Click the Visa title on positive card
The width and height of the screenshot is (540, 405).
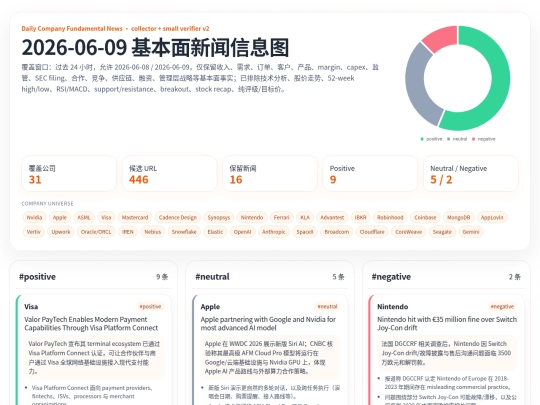[x=31, y=307]
